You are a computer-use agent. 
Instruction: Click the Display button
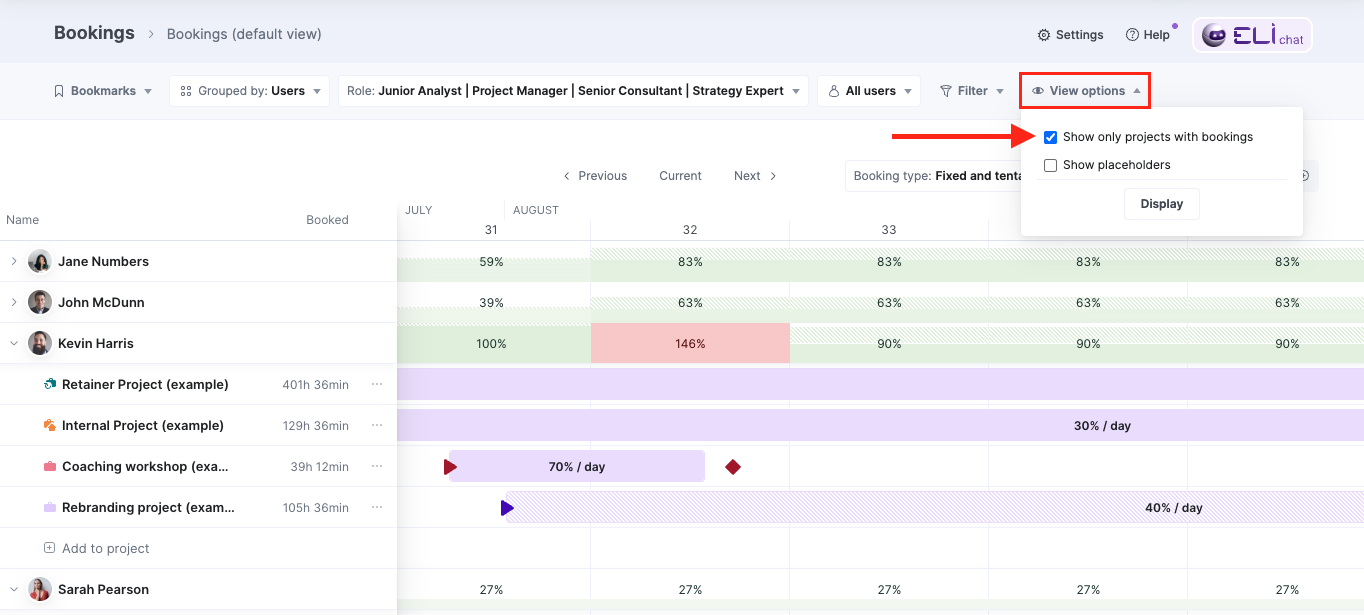[x=1161, y=204]
